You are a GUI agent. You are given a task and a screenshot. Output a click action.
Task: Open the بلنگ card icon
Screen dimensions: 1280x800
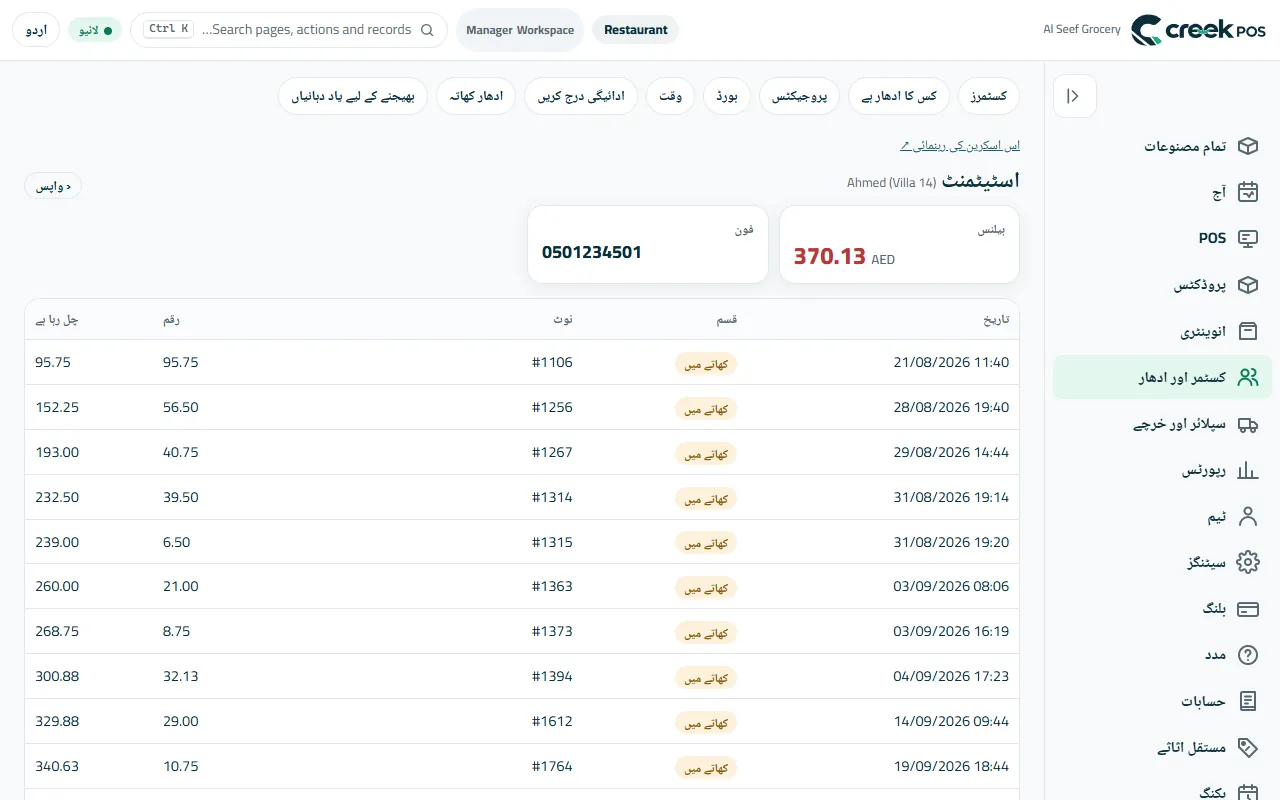1247,609
